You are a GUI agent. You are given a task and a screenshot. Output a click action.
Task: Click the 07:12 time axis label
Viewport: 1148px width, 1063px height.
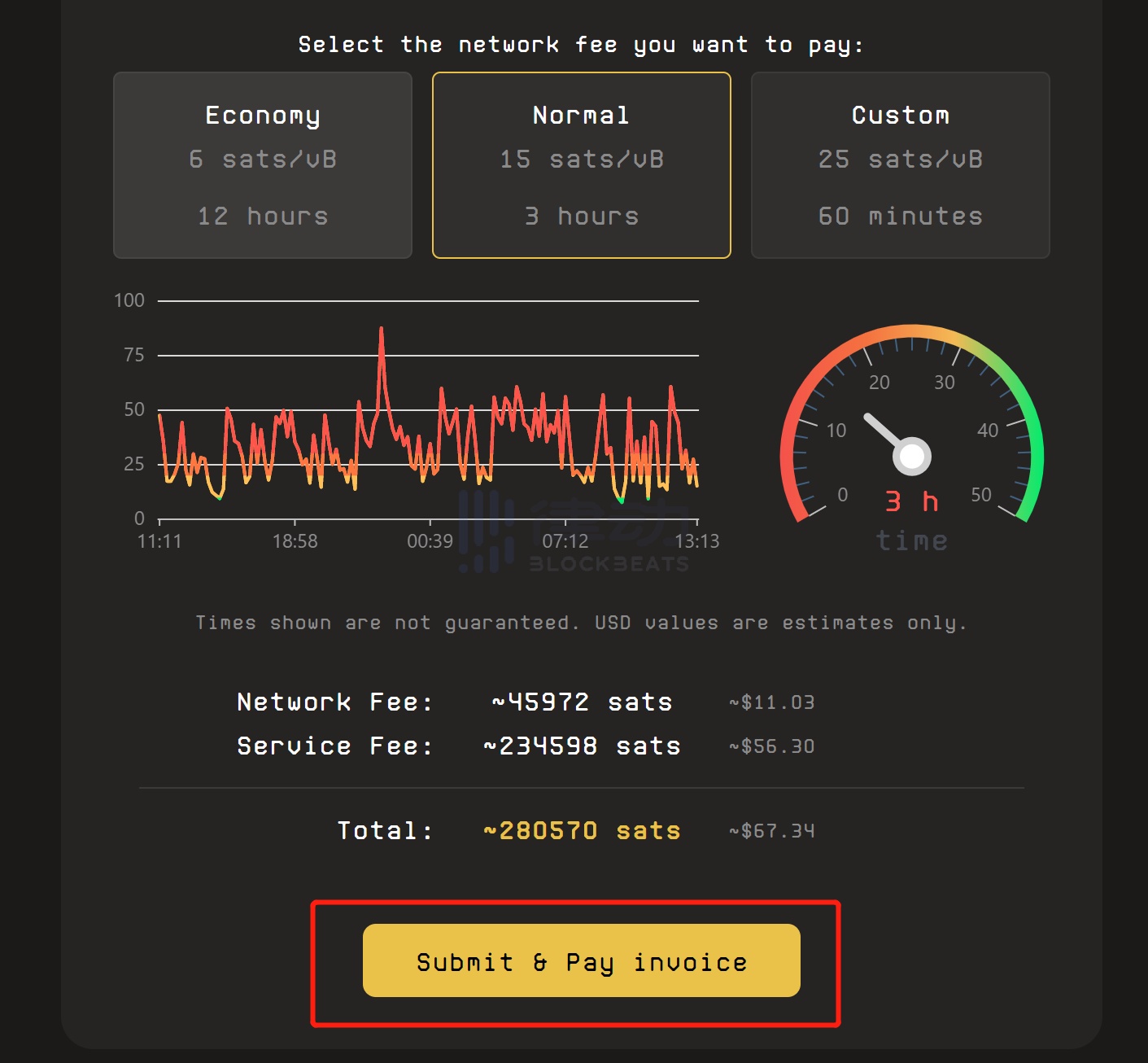(x=565, y=541)
